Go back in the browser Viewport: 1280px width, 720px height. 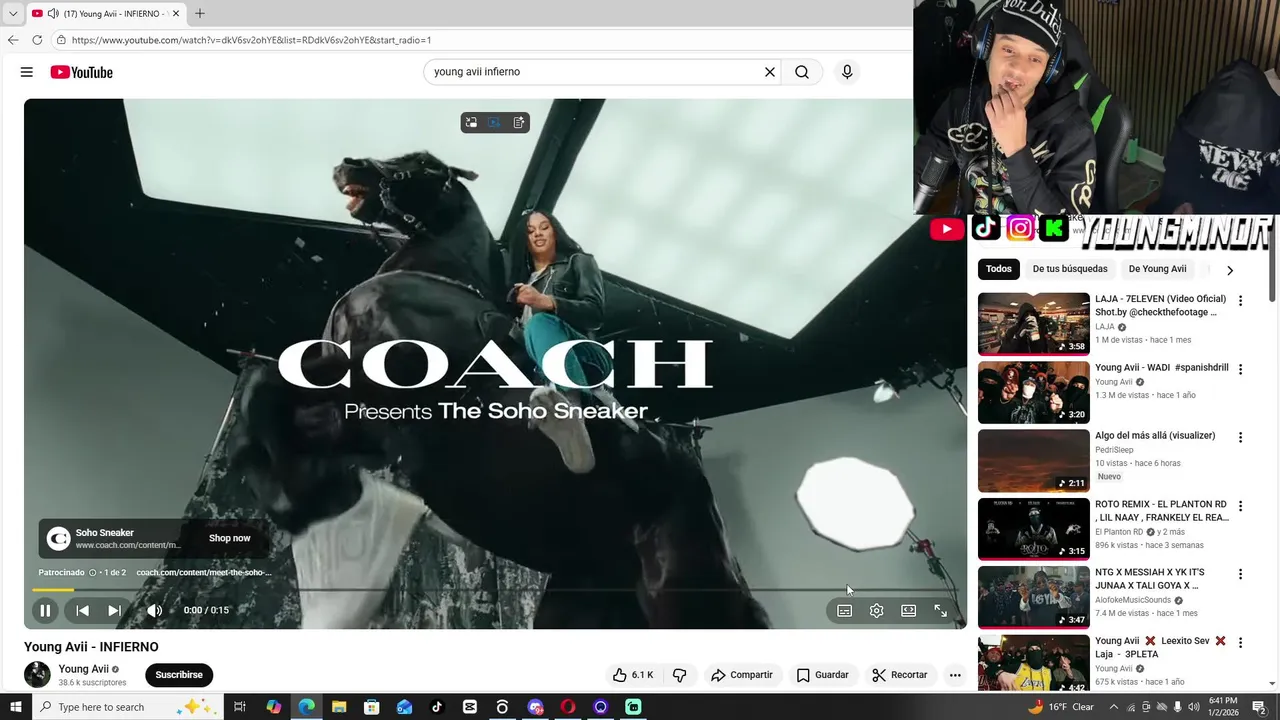pos(13,40)
